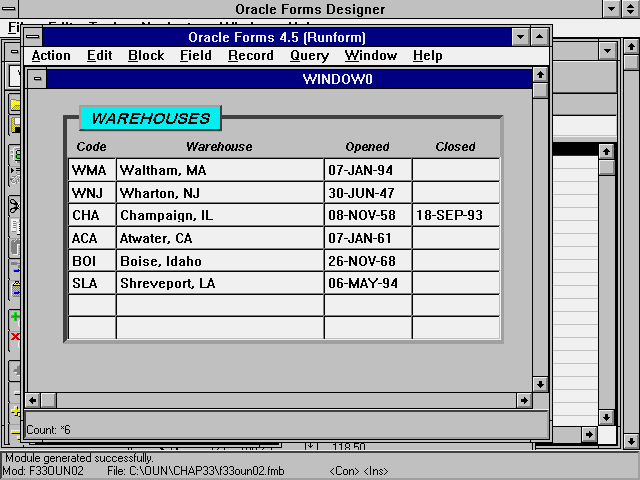Select the 18-SEP-93 closed date field
The width and height of the screenshot is (640, 480).
click(x=456, y=215)
